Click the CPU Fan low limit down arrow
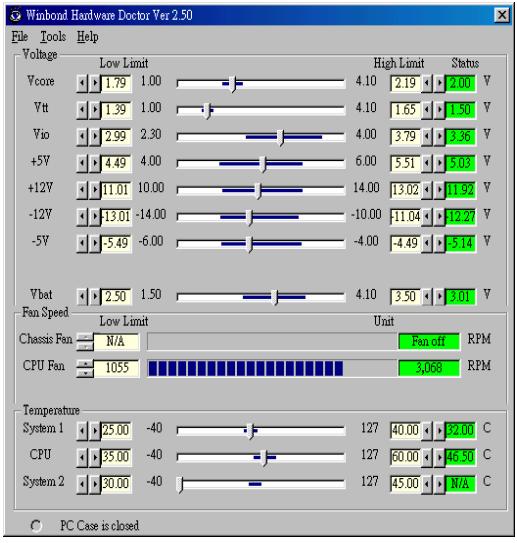The width and height of the screenshot is (517, 543). (85, 373)
